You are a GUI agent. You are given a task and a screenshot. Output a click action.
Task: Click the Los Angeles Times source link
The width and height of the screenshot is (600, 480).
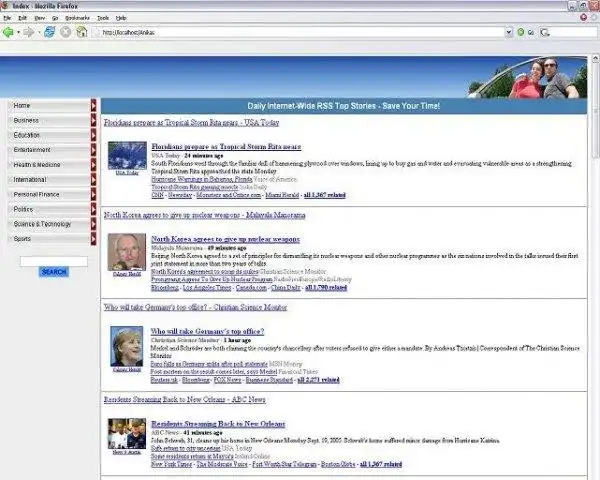click(207, 288)
